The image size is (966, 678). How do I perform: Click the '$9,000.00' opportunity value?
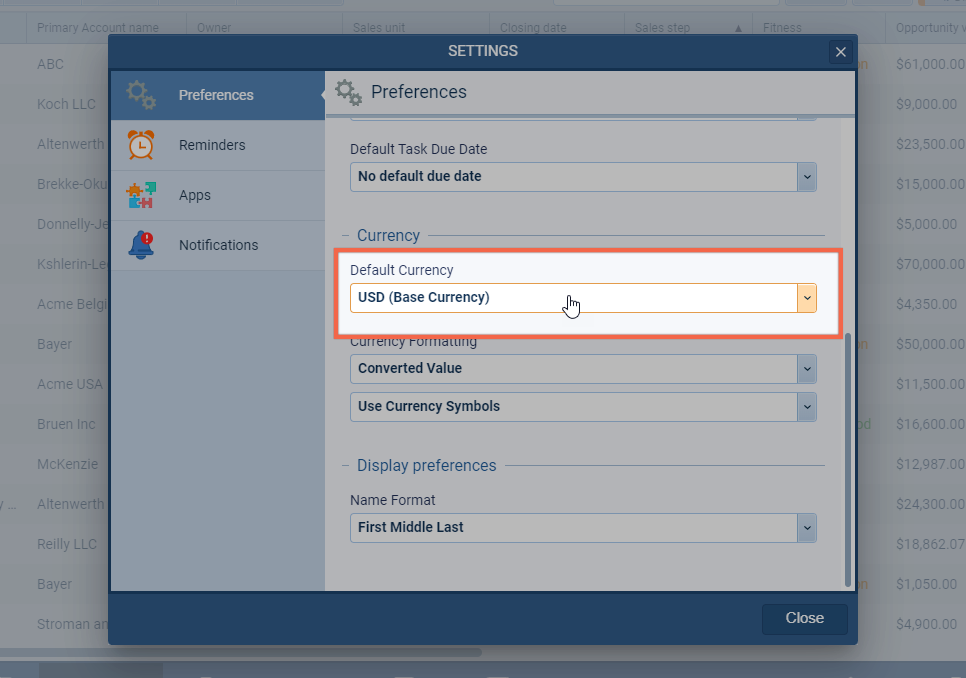click(927, 104)
